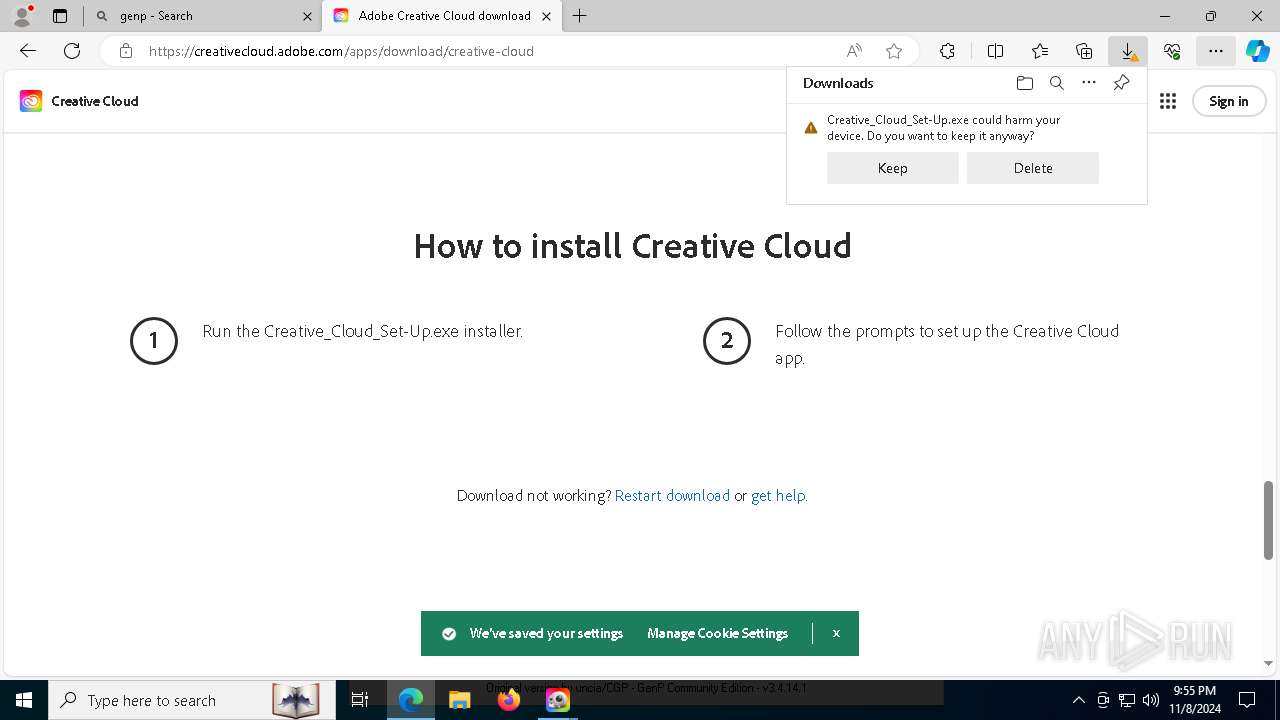Open the network tray icon
1280x720 pixels.
tap(1127, 700)
